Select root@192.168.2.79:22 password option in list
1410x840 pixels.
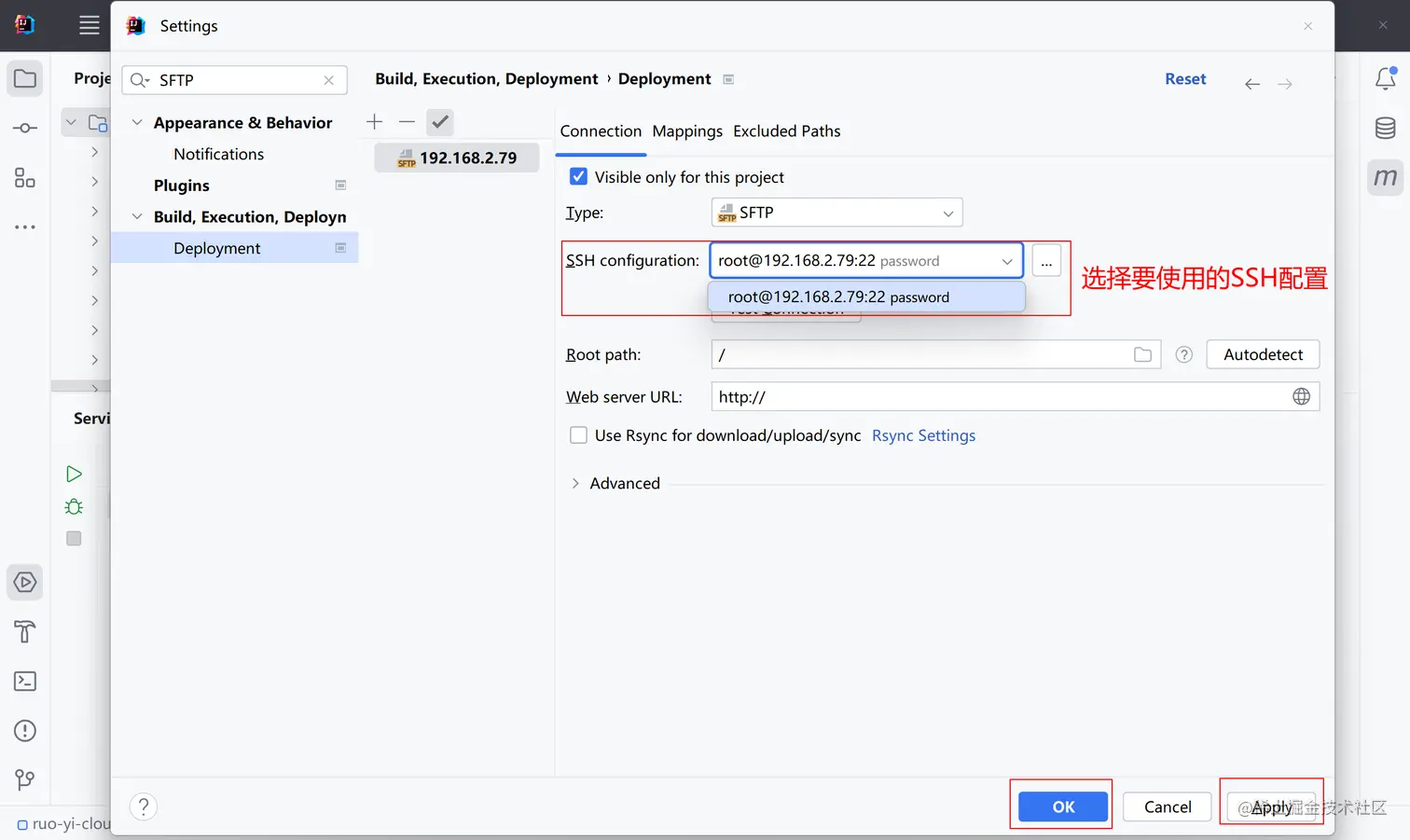[866, 297]
